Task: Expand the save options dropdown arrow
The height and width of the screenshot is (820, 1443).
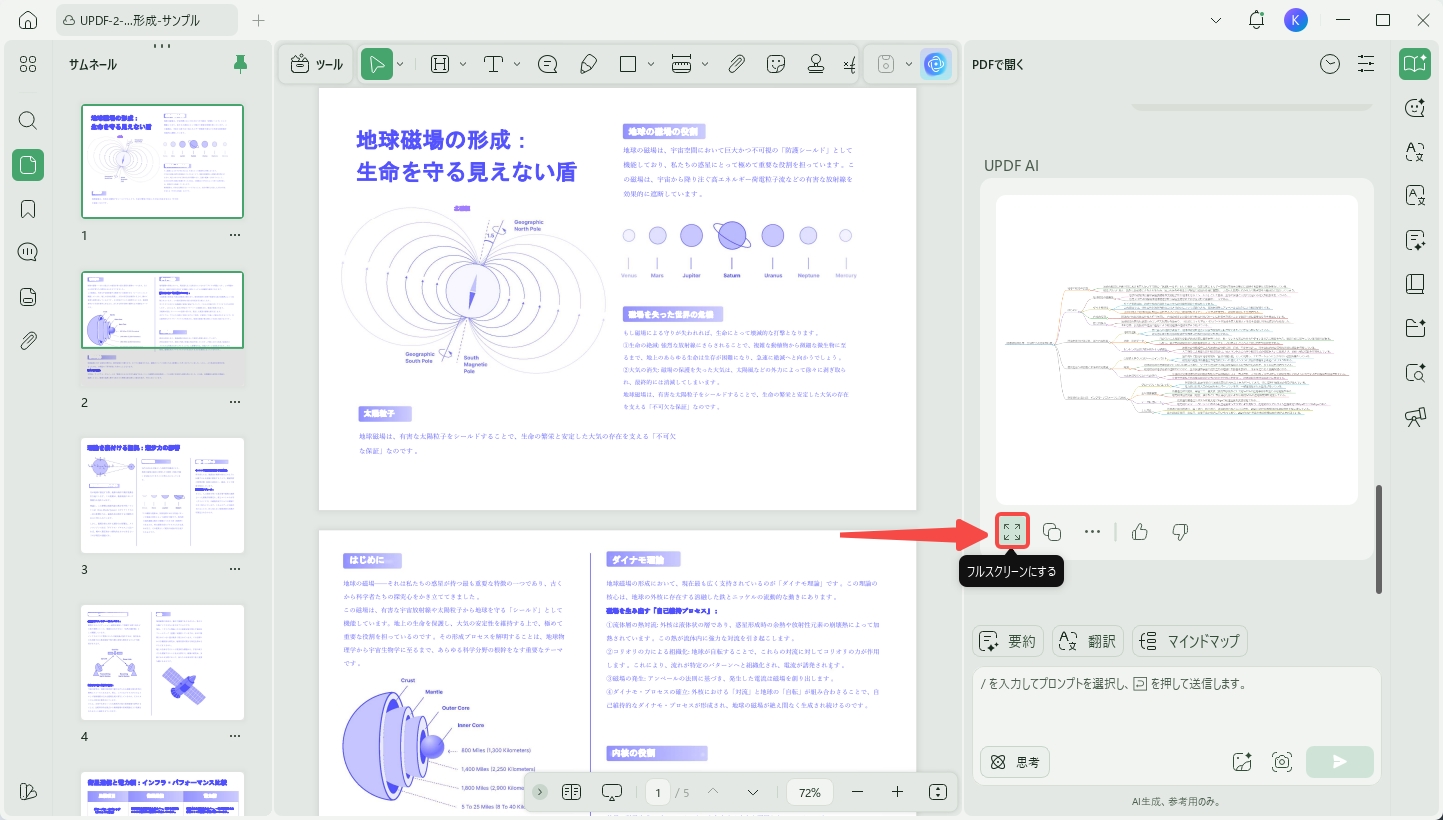Action: [x=908, y=64]
